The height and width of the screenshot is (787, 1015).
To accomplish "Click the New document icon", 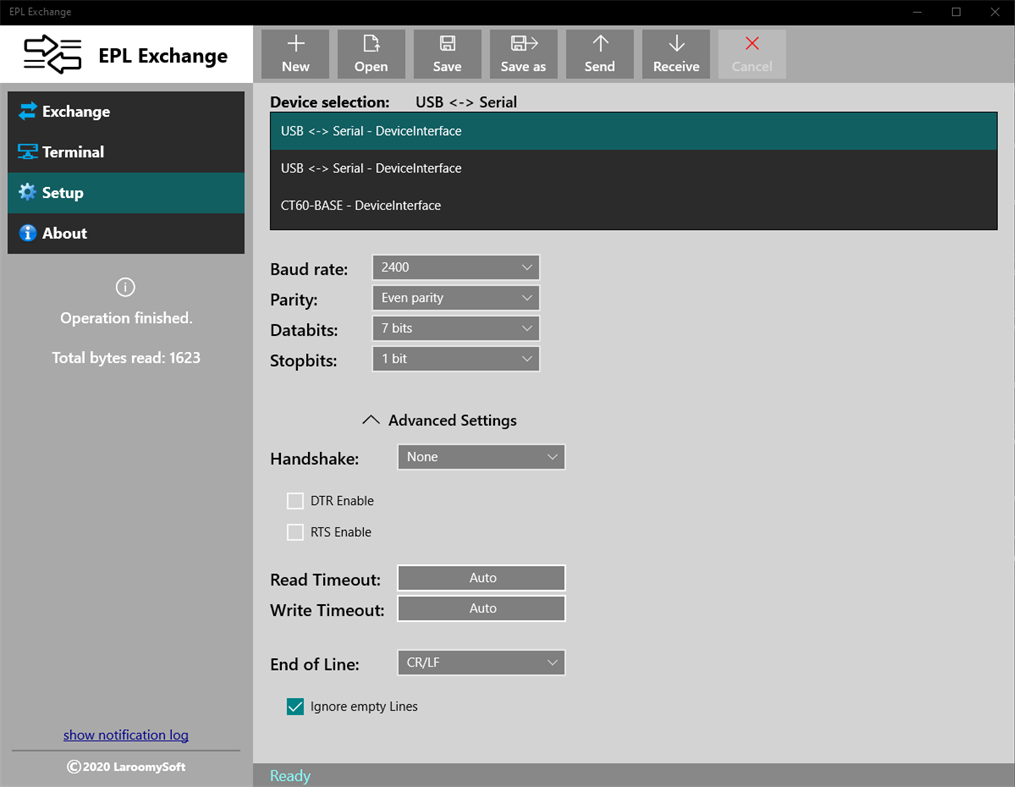I will [x=295, y=53].
